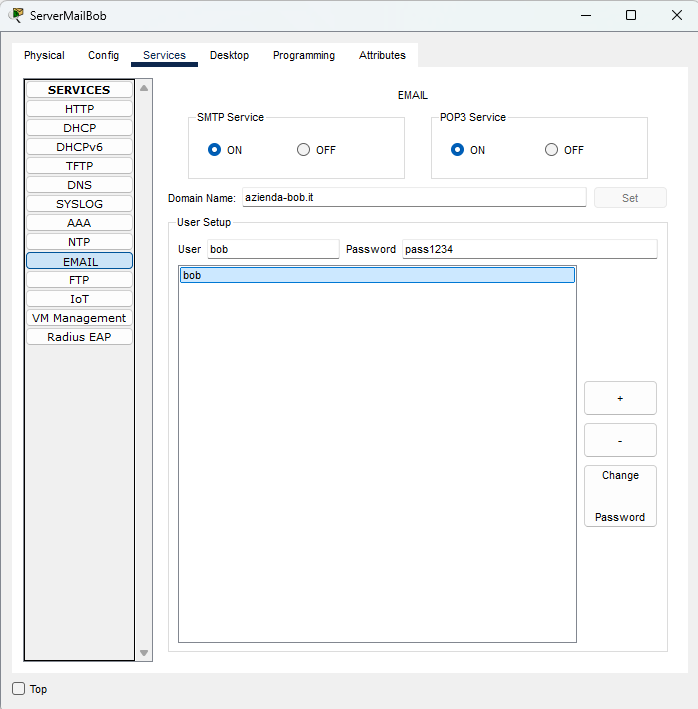Enable the Top checkbox
Screen dimensions: 698x709
click(x=19, y=689)
